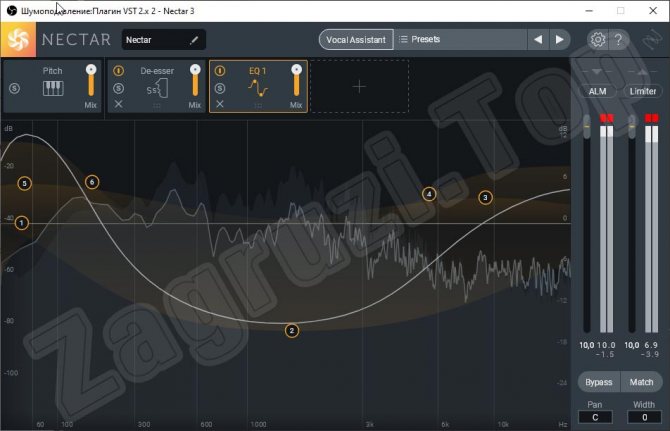Toggle EQ 1 module power button
The width and height of the screenshot is (670, 431).
(x=220, y=71)
